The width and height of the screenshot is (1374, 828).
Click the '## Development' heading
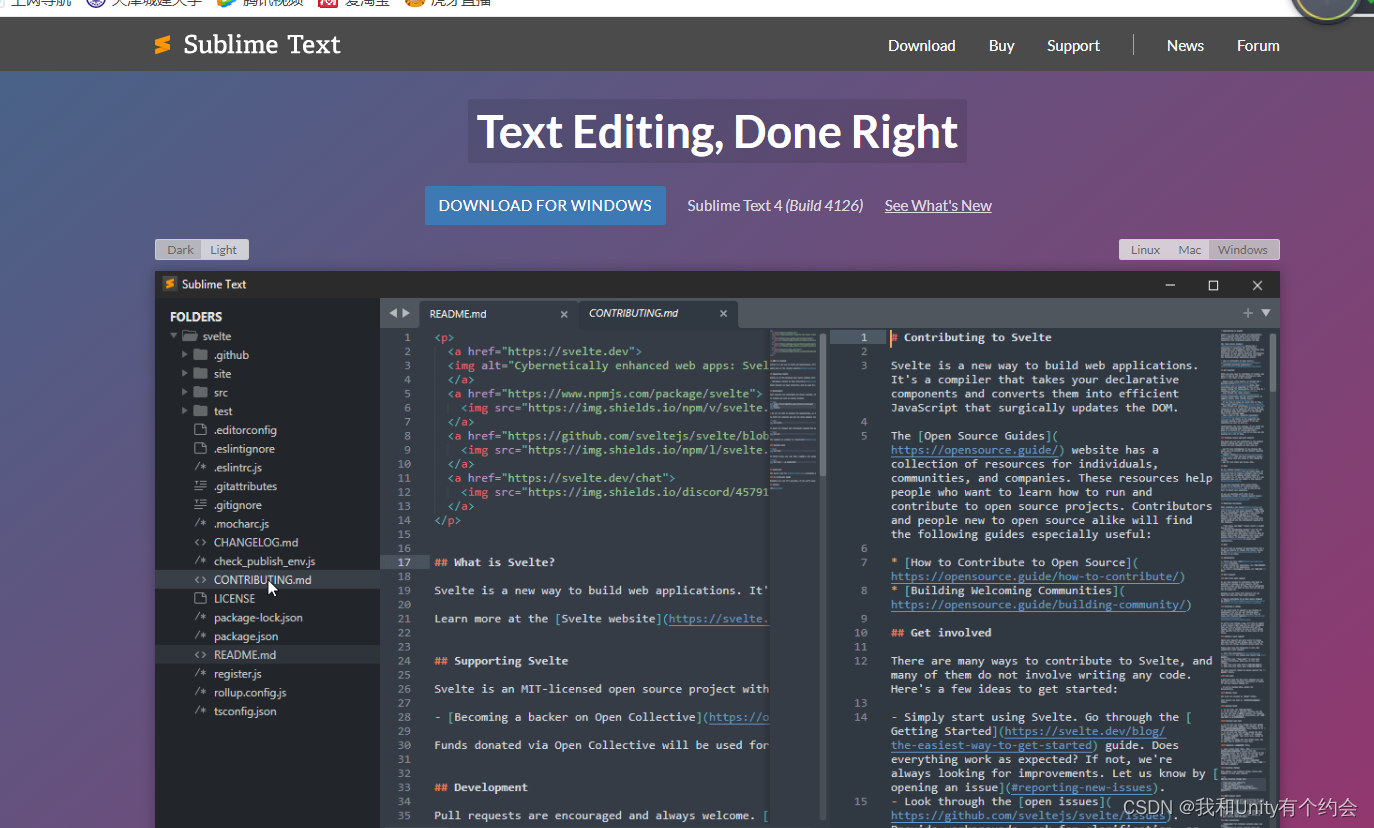pyautogui.click(x=481, y=787)
